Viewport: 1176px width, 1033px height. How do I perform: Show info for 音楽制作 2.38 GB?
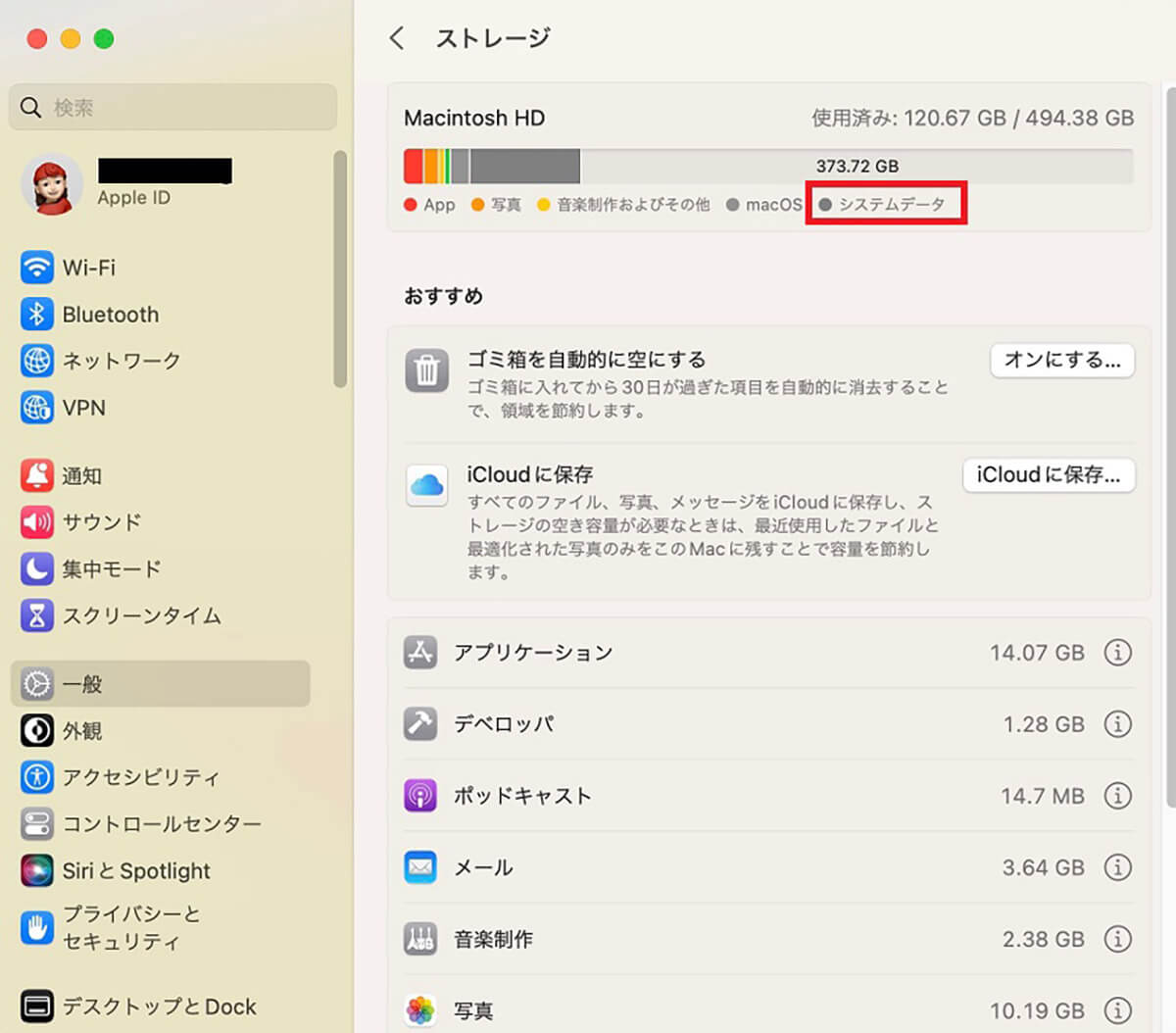(1117, 938)
